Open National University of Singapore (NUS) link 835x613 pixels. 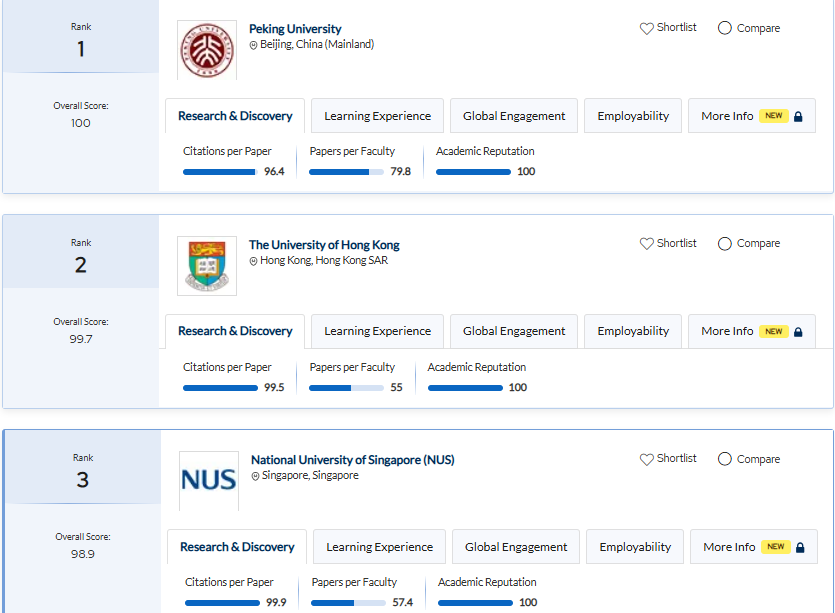[352, 460]
